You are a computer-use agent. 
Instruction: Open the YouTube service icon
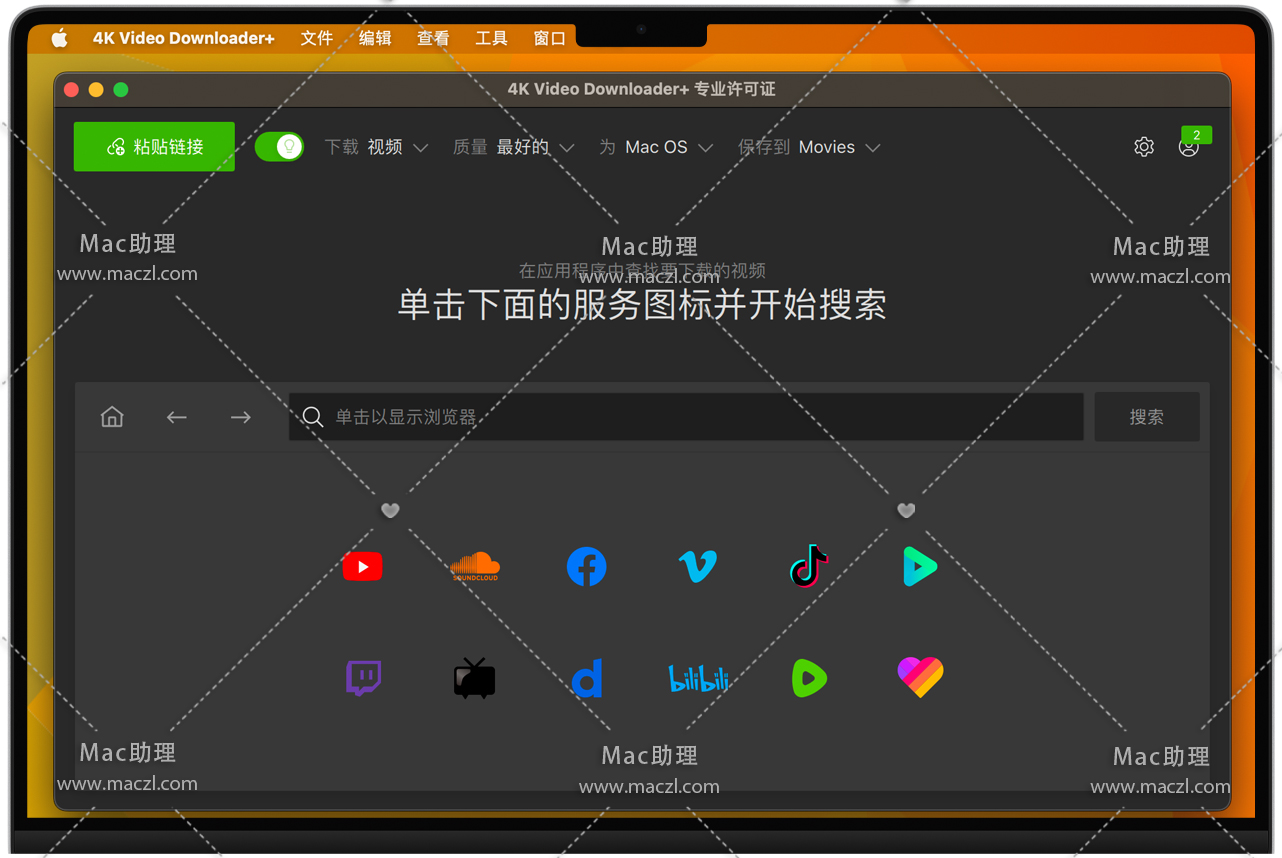(x=362, y=567)
